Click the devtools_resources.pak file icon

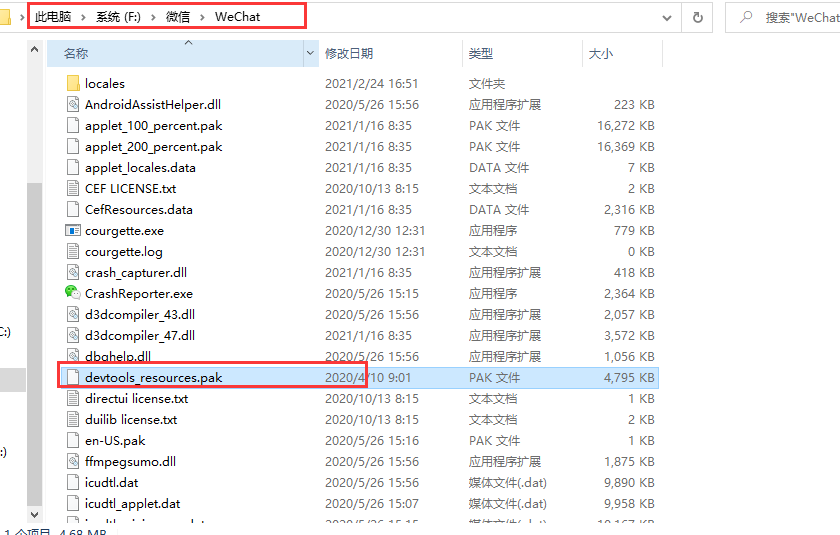point(73,377)
